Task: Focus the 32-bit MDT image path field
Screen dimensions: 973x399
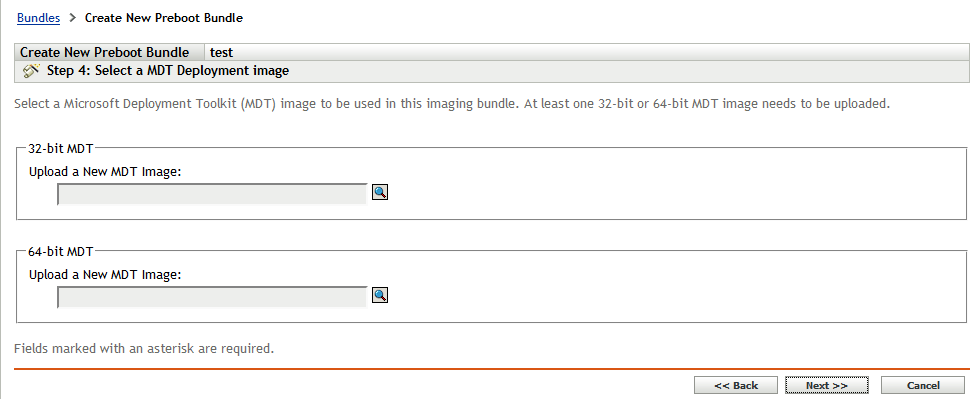Action: click(x=212, y=194)
